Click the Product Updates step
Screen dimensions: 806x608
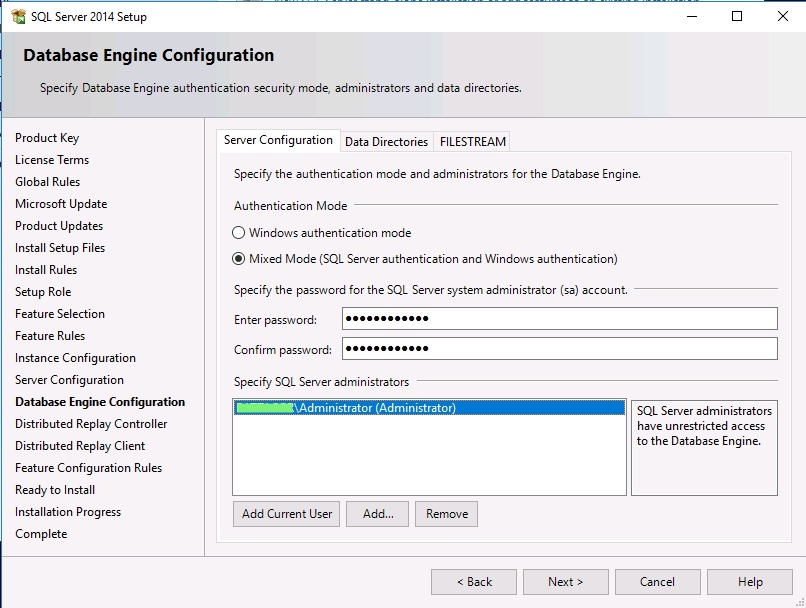59,226
